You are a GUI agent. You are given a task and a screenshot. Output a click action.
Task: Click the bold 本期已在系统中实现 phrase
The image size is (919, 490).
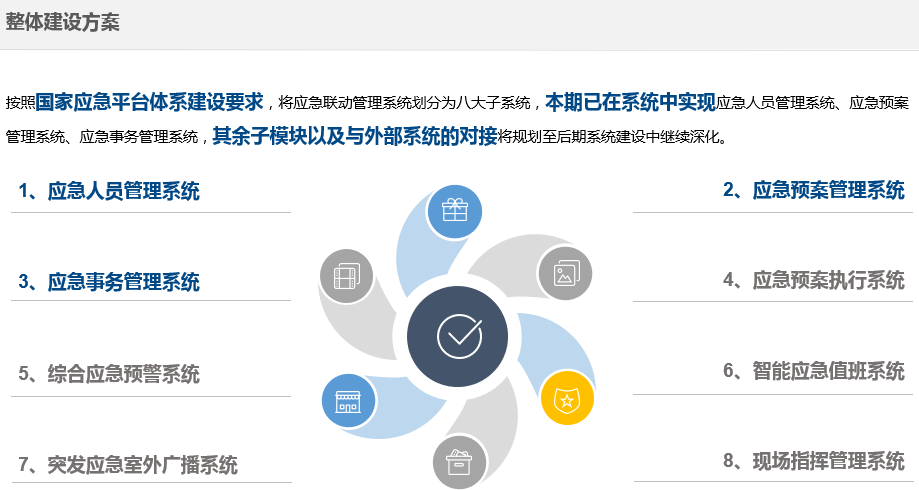coord(631,102)
